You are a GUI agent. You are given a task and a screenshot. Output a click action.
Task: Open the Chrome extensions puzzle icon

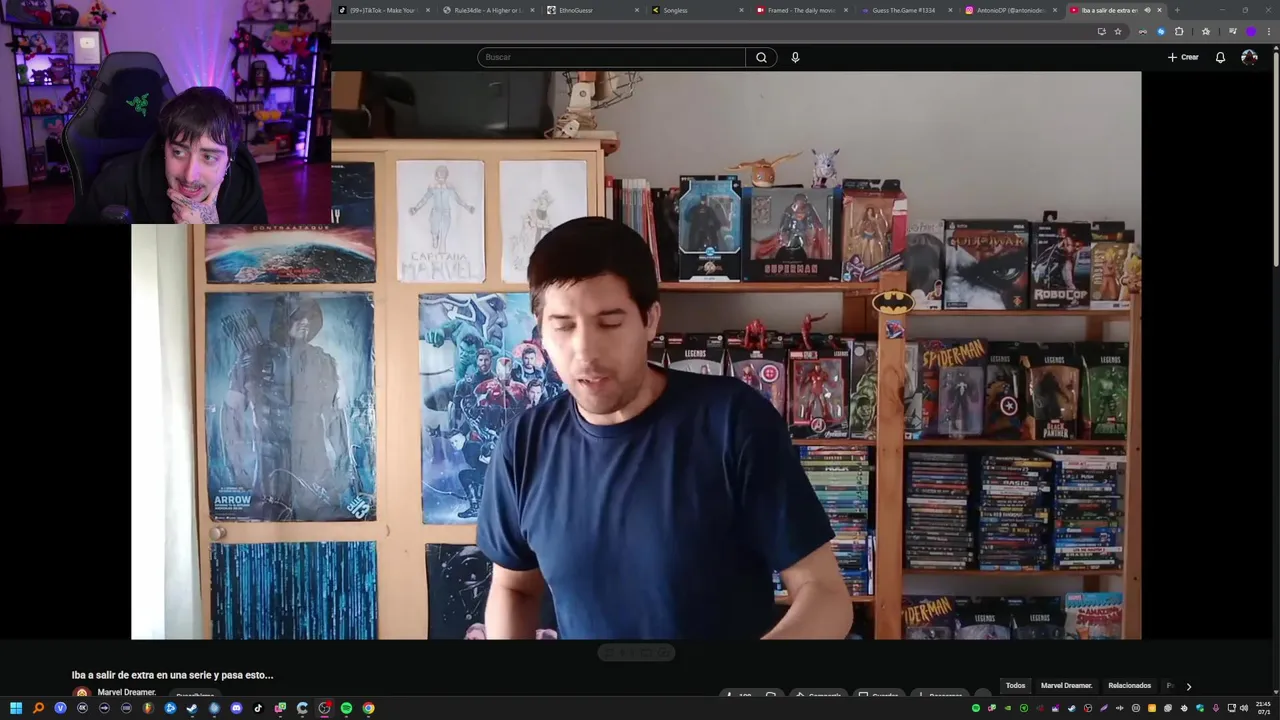1179,31
